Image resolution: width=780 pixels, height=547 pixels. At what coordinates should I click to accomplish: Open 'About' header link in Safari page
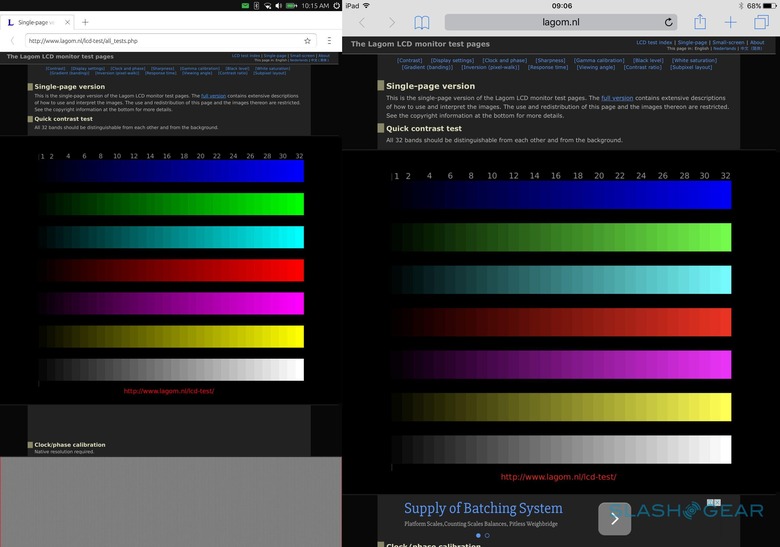click(x=757, y=43)
